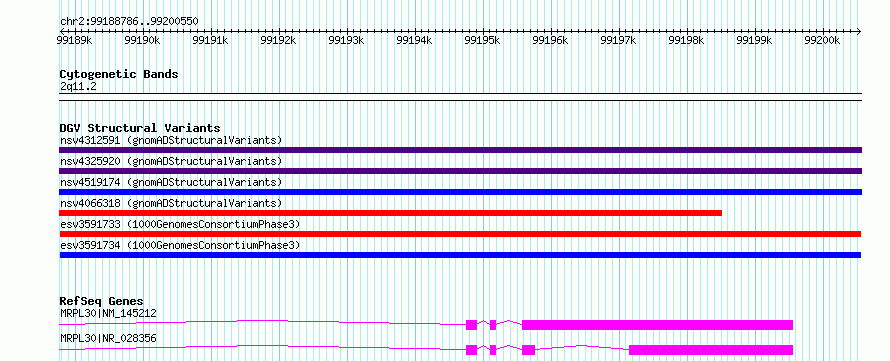Click the 99200k ruler tick label
The width and height of the screenshot is (890, 361).
tap(822, 40)
